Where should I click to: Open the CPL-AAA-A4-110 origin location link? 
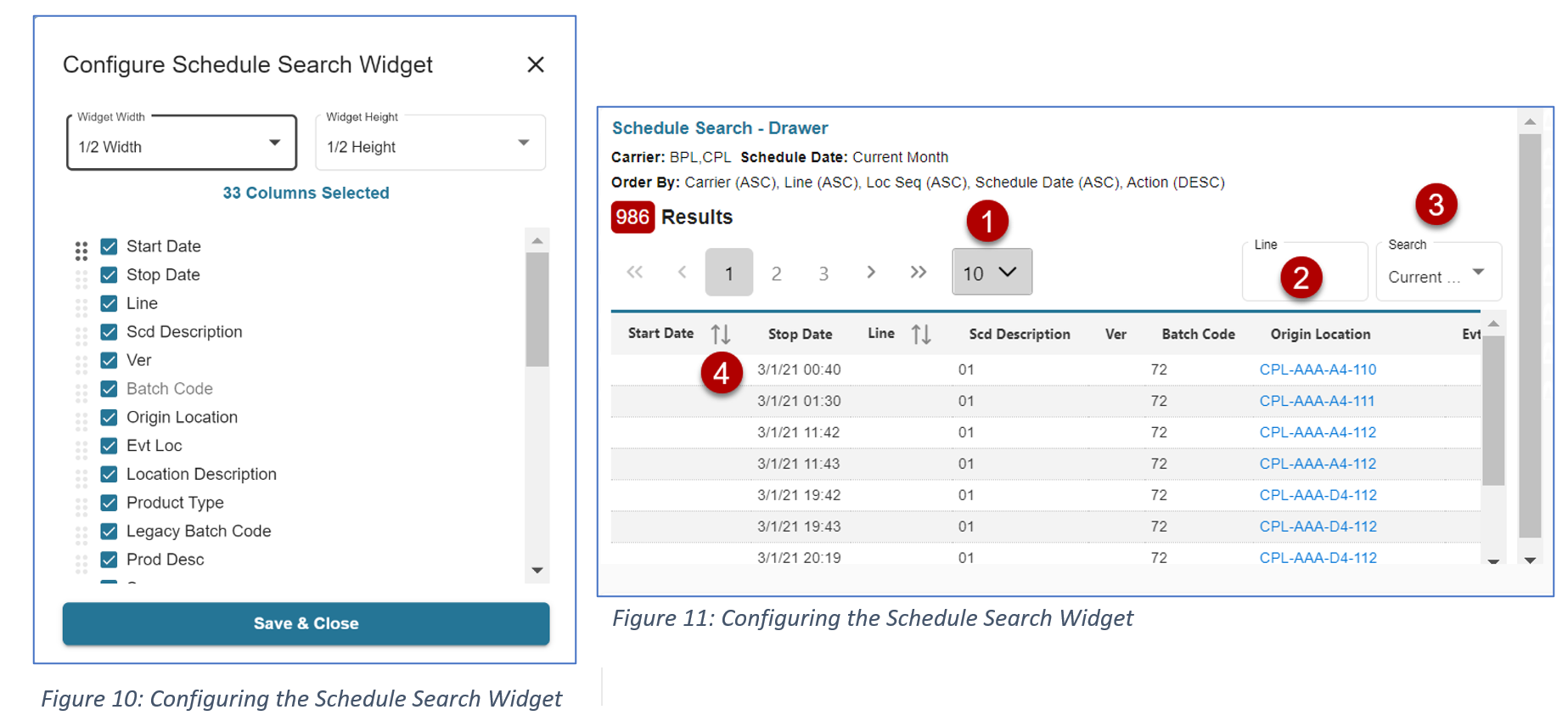[1318, 369]
